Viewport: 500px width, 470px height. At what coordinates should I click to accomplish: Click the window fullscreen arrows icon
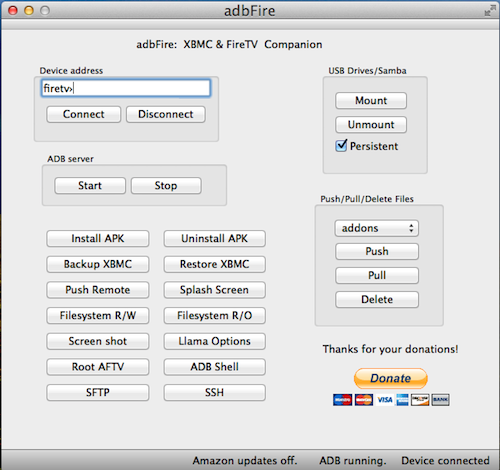[x=490, y=10]
